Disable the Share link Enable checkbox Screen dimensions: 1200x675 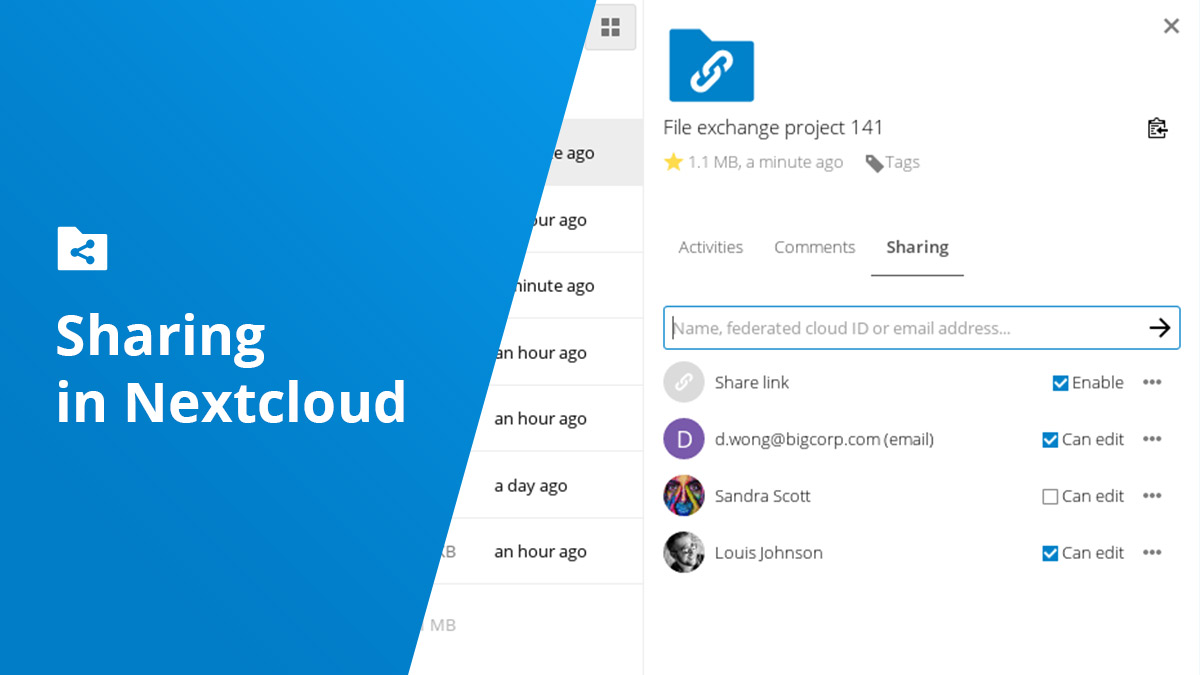click(x=1060, y=382)
